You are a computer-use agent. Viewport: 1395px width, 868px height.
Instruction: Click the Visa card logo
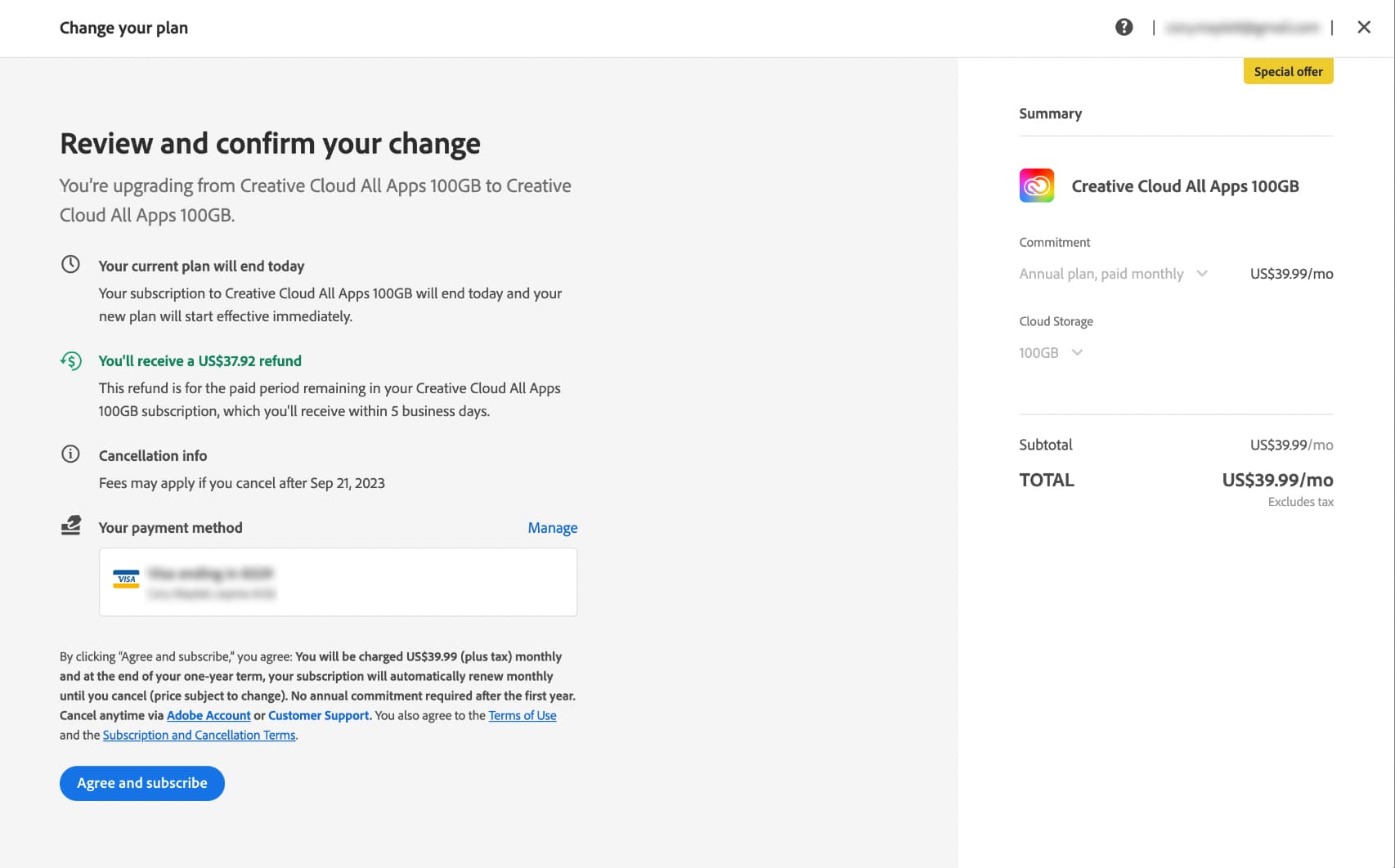(126, 579)
